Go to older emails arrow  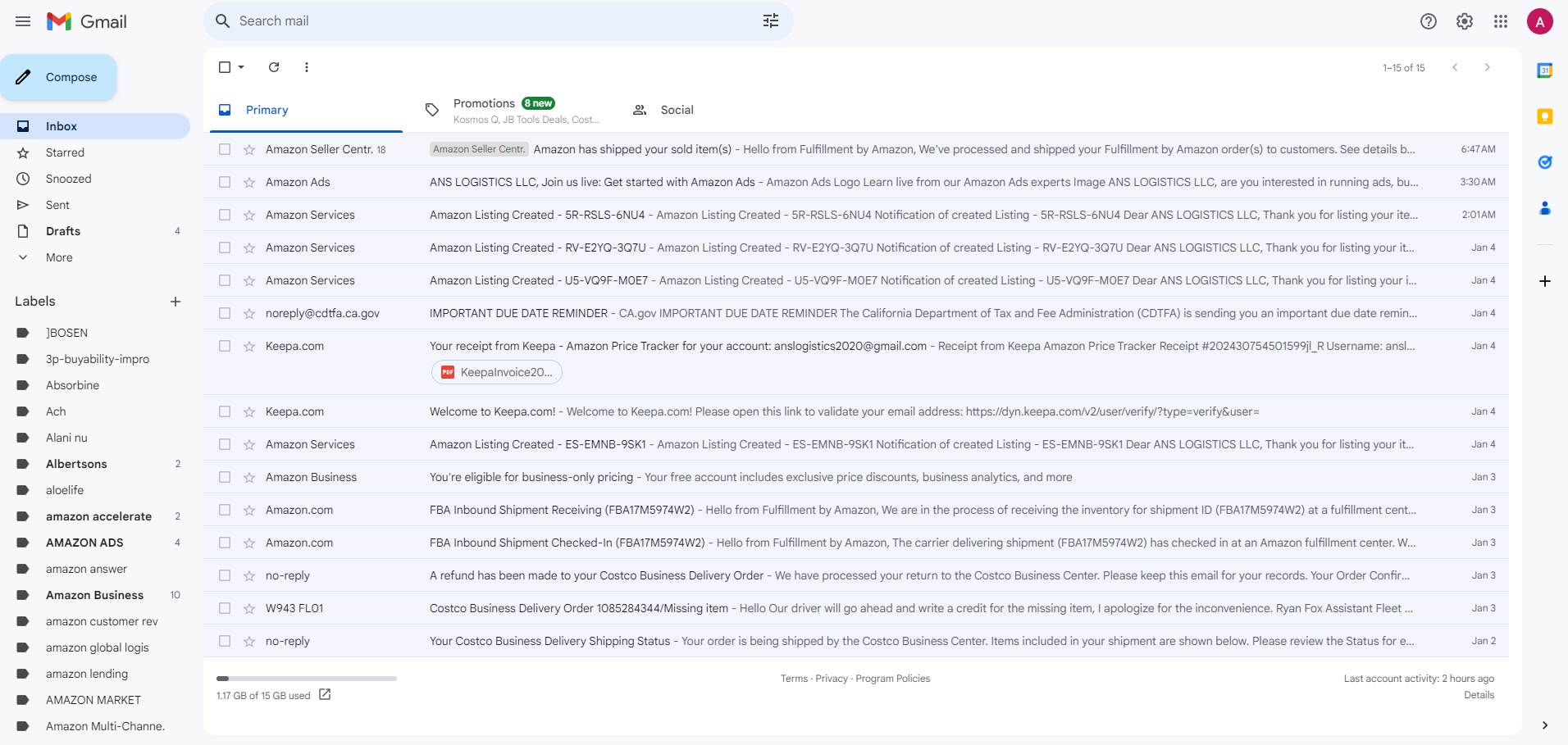click(1488, 67)
